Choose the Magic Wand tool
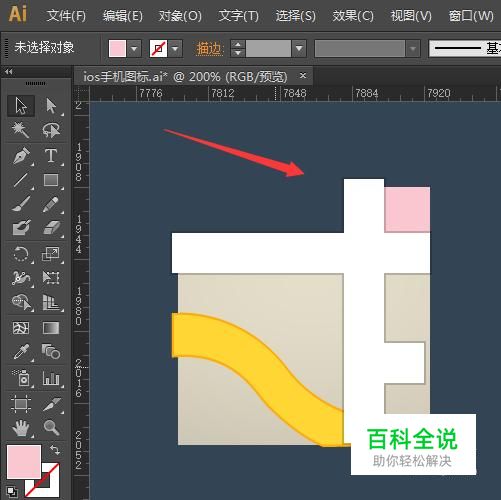This screenshot has width=501, height=500. [x=20, y=130]
